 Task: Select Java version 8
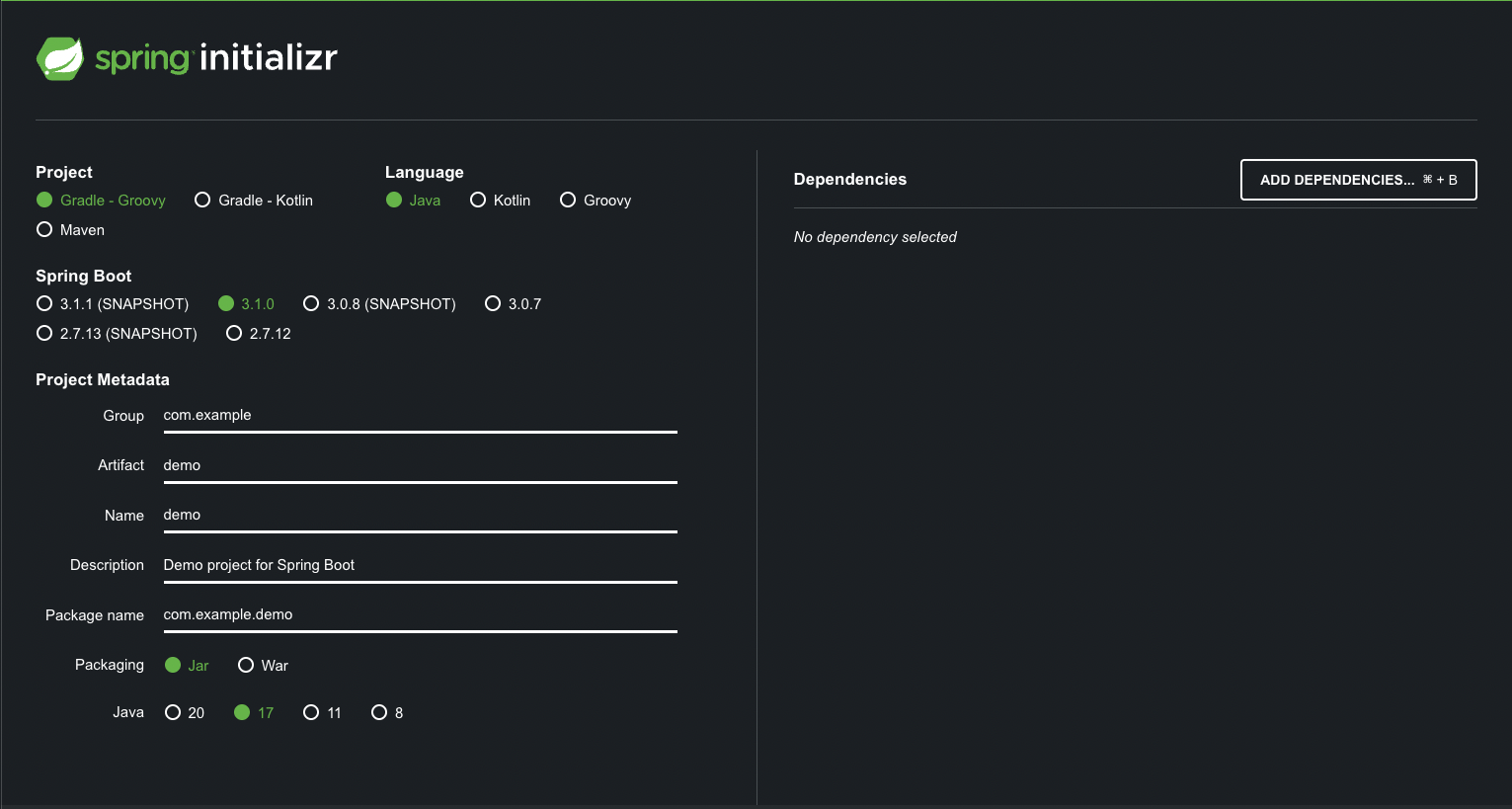click(387, 713)
